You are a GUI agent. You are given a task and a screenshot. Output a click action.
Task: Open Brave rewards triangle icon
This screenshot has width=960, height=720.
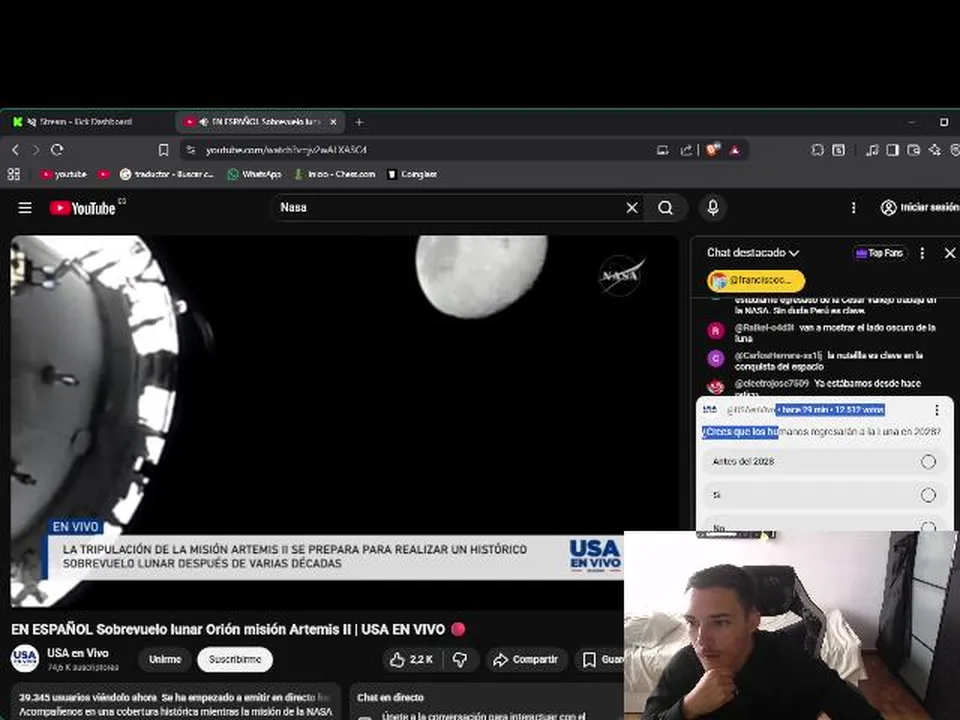click(735, 150)
